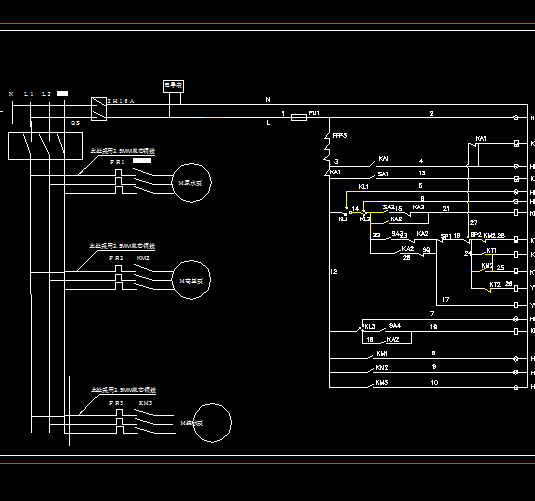Click the "KM3" label beside FR3
The height and width of the screenshot is (501, 535).
click(x=145, y=403)
